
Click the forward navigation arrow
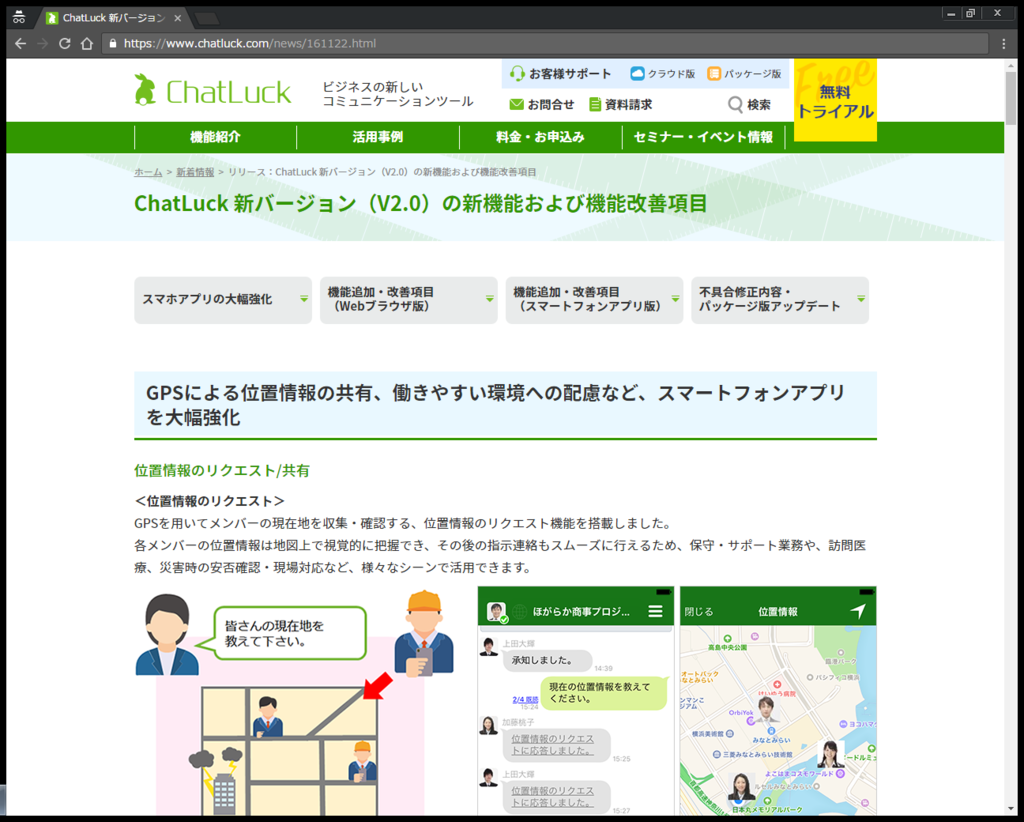point(43,44)
